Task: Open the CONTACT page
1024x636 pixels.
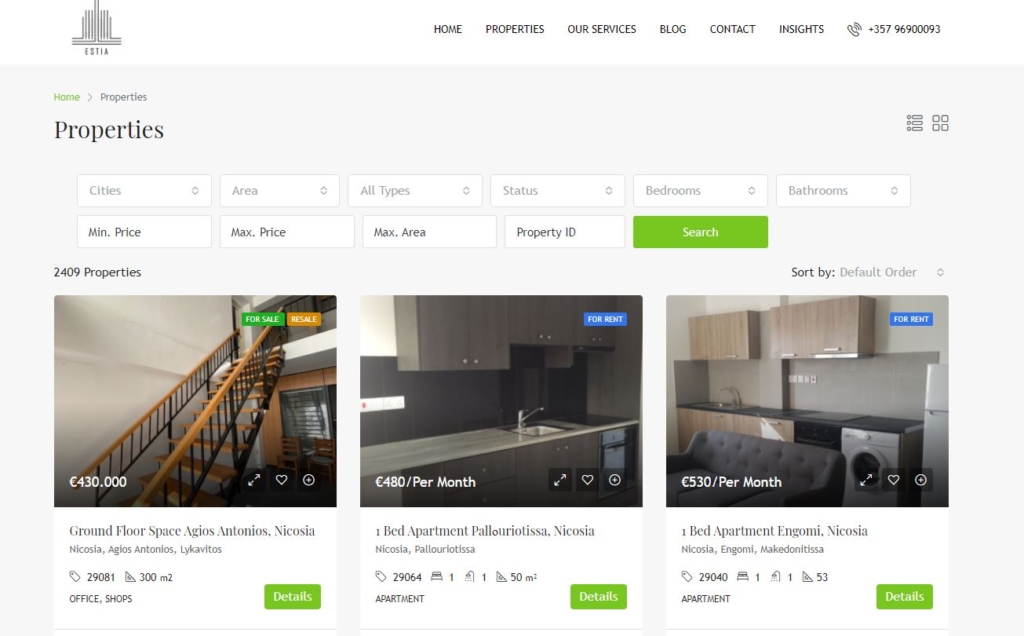Action: point(732,29)
